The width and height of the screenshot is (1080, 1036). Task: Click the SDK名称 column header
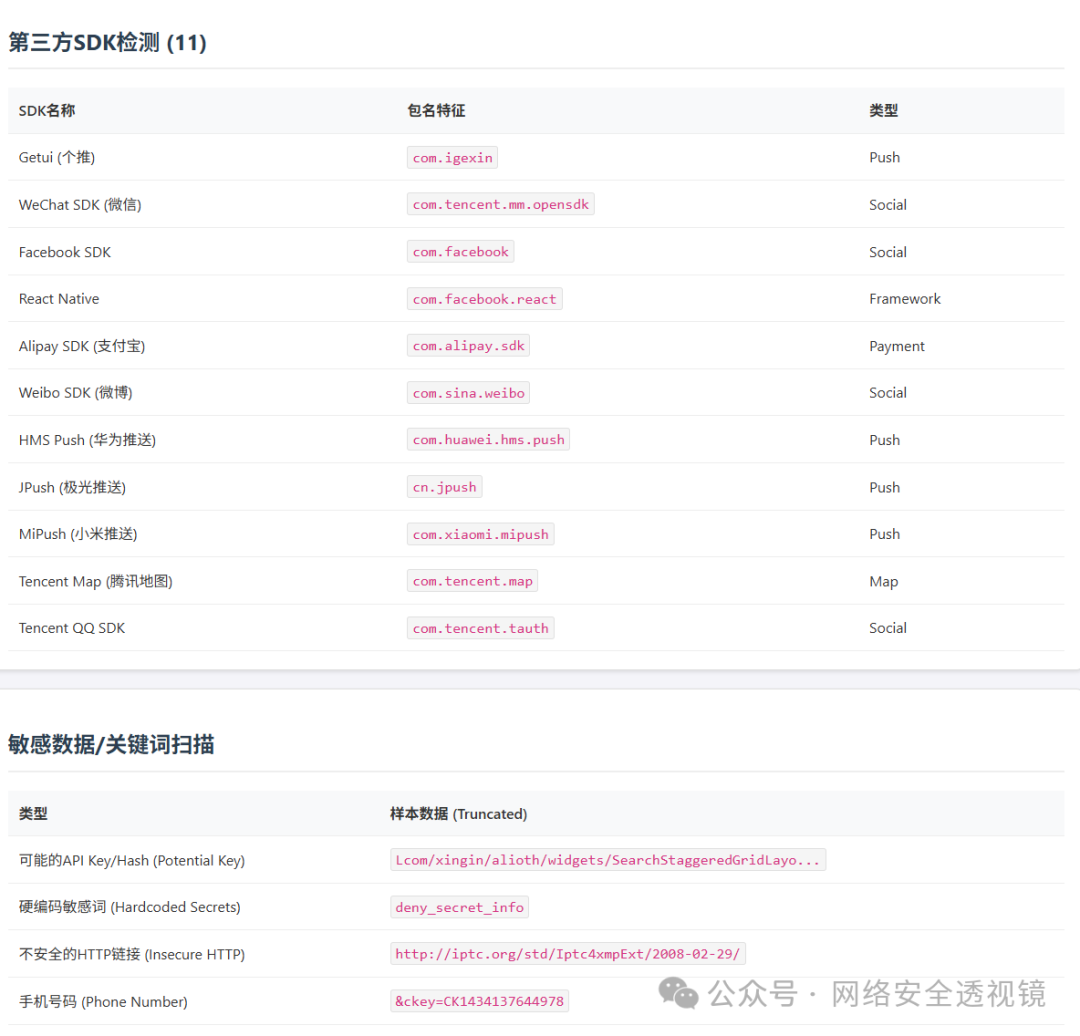[47, 111]
